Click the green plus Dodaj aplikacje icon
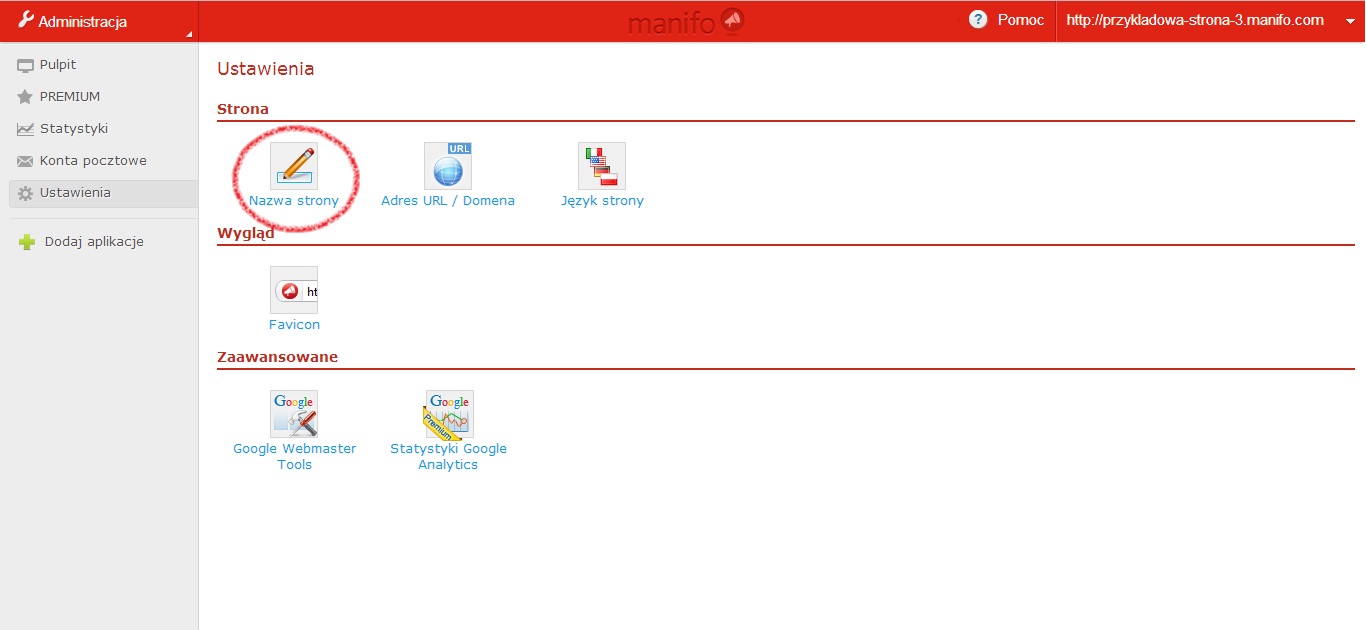The width and height of the screenshot is (1366, 630). pyautogui.click(x=27, y=242)
